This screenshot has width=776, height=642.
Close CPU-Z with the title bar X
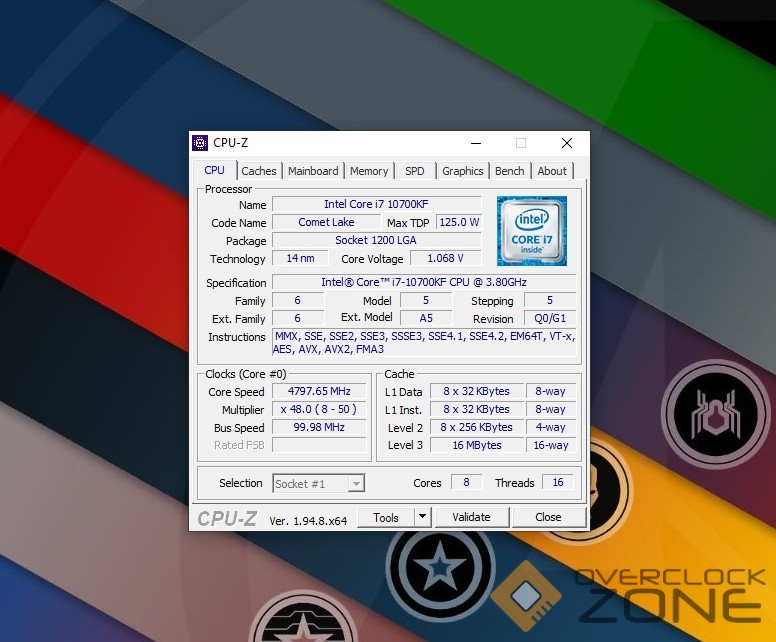point(567,143)
